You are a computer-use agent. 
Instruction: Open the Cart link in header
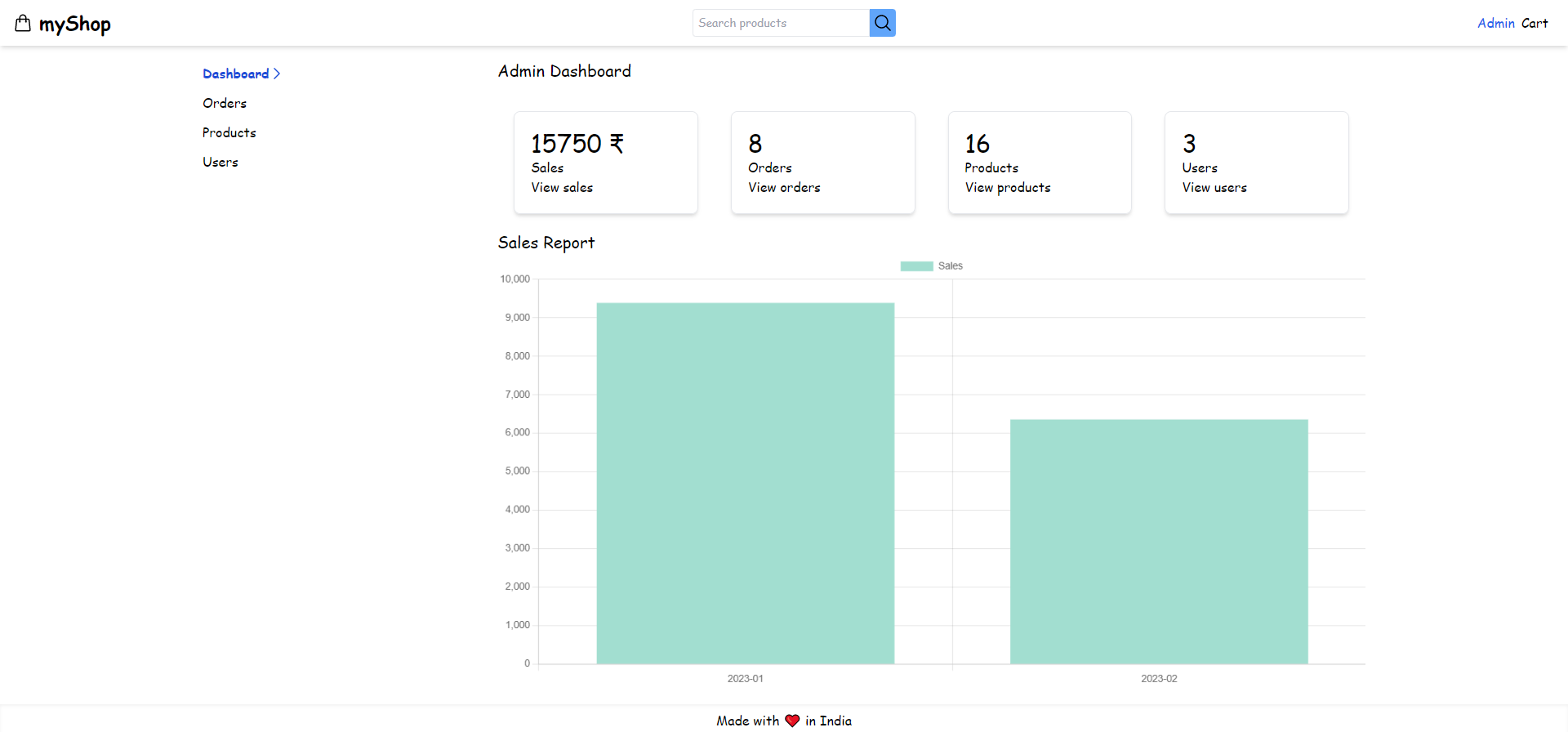1535,23
